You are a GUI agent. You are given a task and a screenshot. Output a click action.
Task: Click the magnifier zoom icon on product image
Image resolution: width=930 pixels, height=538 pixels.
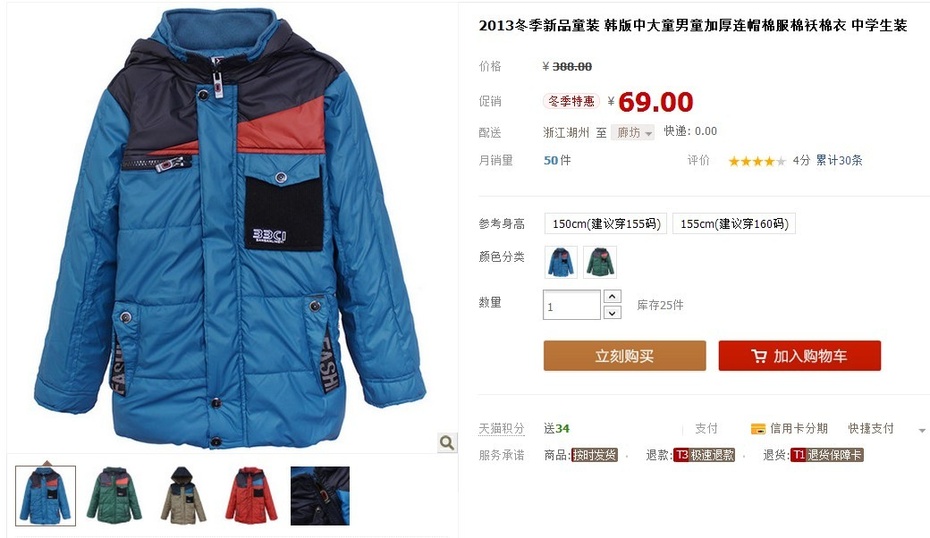point(447,443)
